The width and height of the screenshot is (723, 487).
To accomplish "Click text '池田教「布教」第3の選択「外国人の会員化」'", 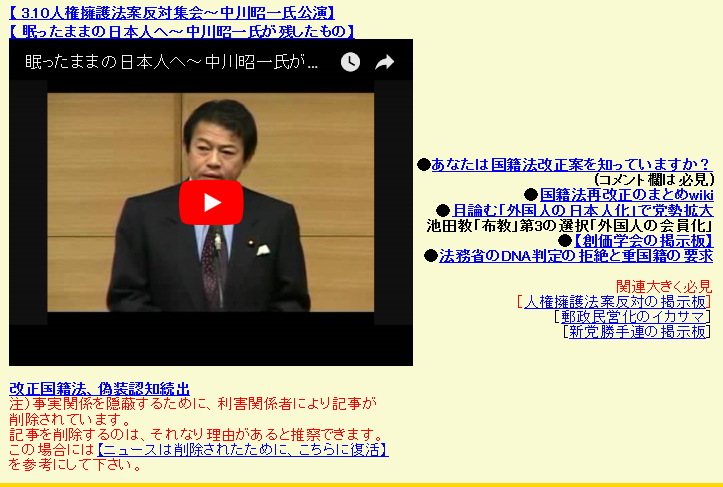I will pos(570,226).
